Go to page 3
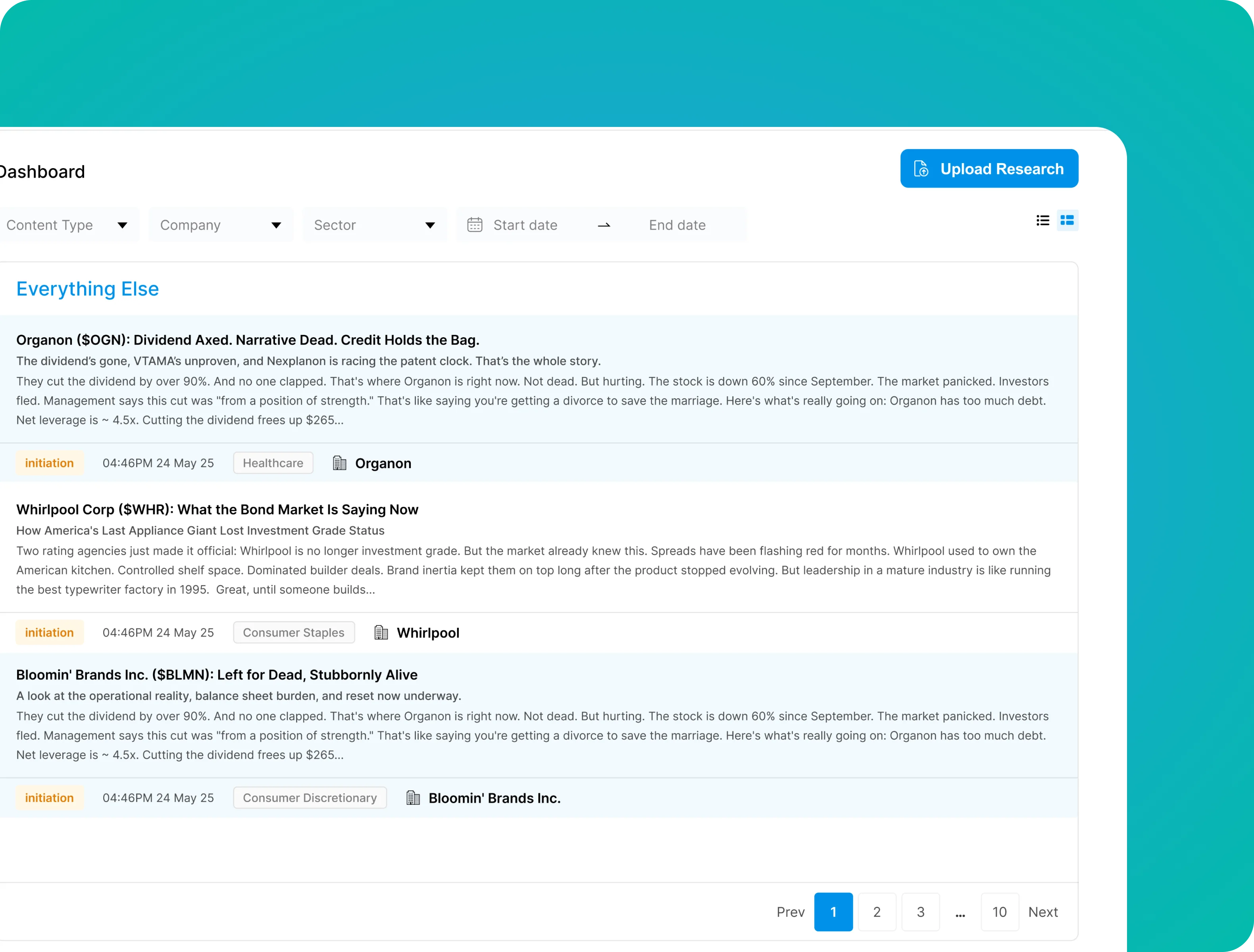The image size is (1254, 952). 921,912
